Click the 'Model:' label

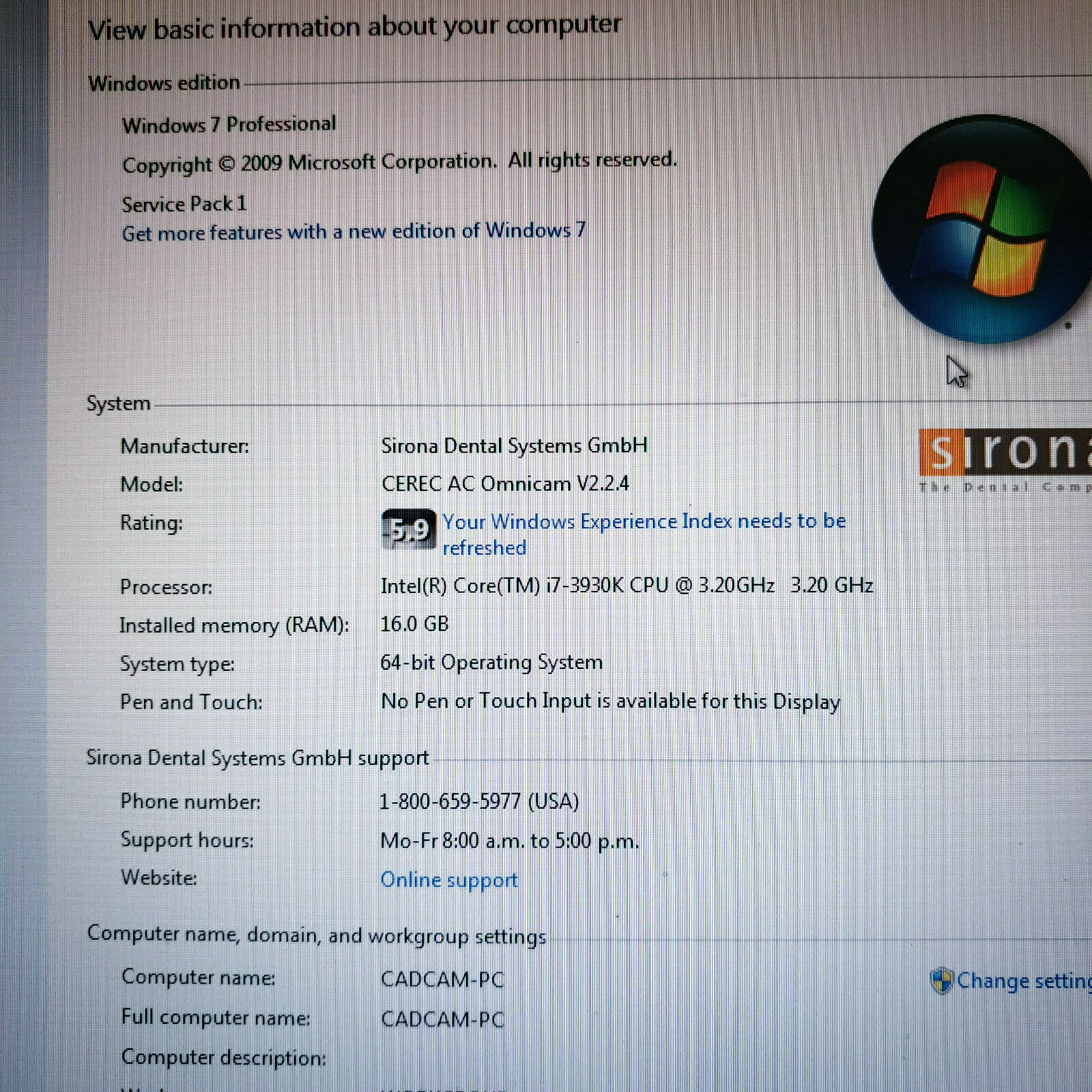[152, 484]
